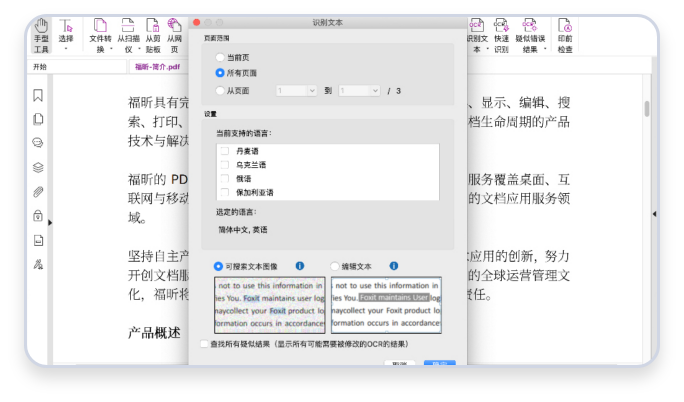Choose 所有页面 page range
Image resolution: width=684 pixels, height=402 pixels.
[x=220, y=73]
